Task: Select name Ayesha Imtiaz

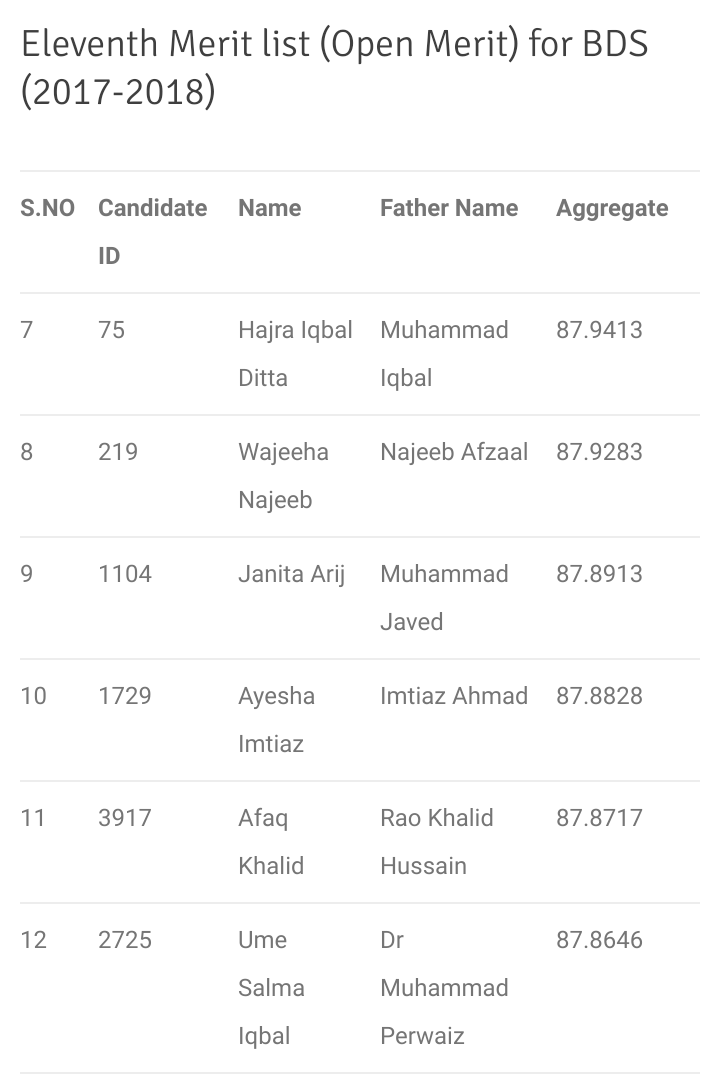Action: click(276, 719)
